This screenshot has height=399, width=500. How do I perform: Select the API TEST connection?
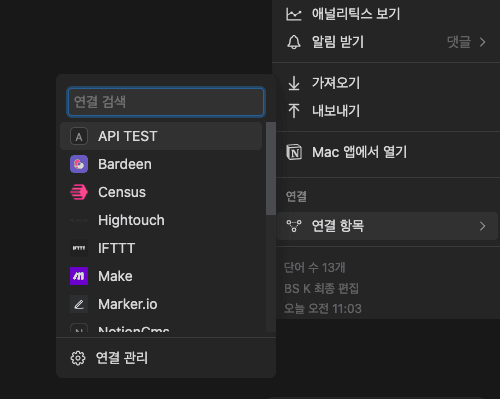(x=161, y=136)
